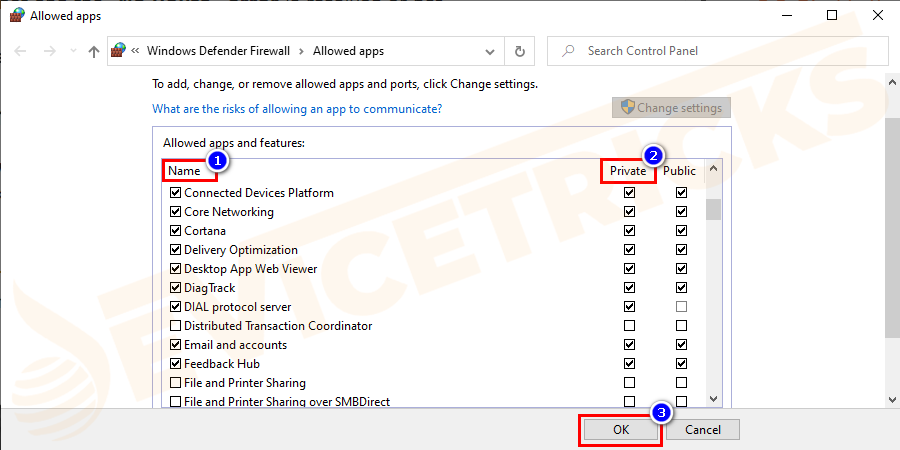
Task: Minimize the Allowed apps window
Action: tap(786, 15)
